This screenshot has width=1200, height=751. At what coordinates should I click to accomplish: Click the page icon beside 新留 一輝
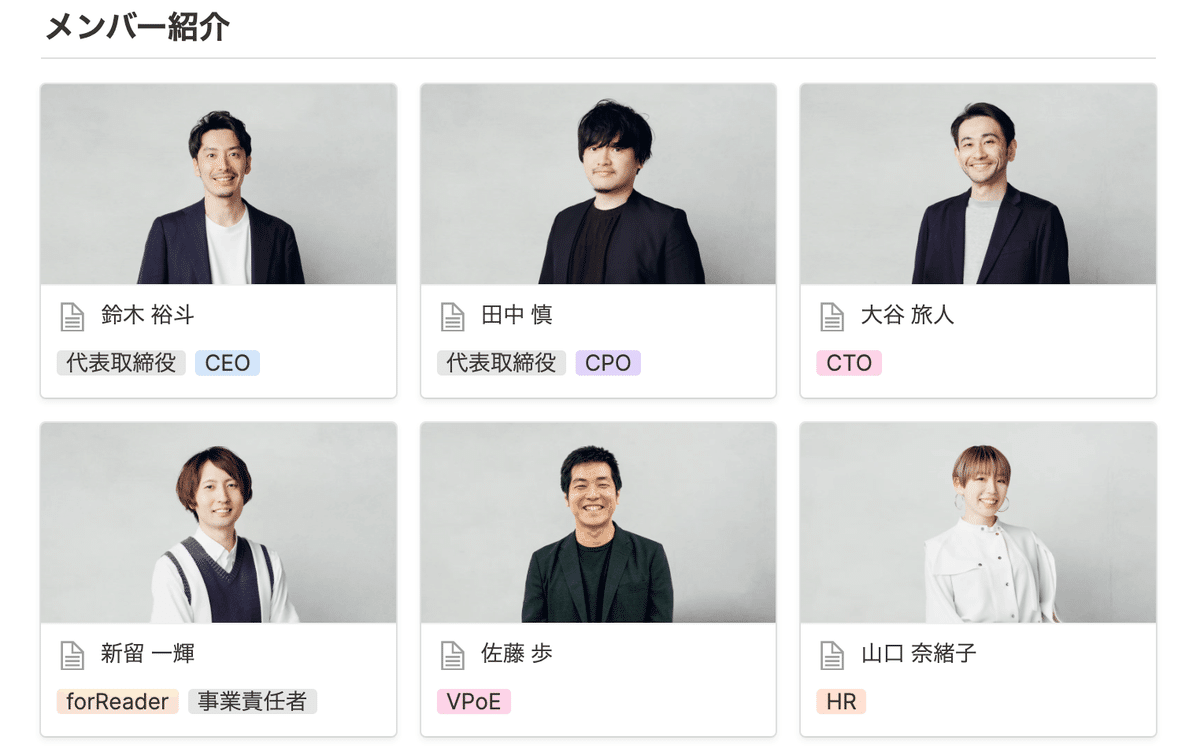72,656
